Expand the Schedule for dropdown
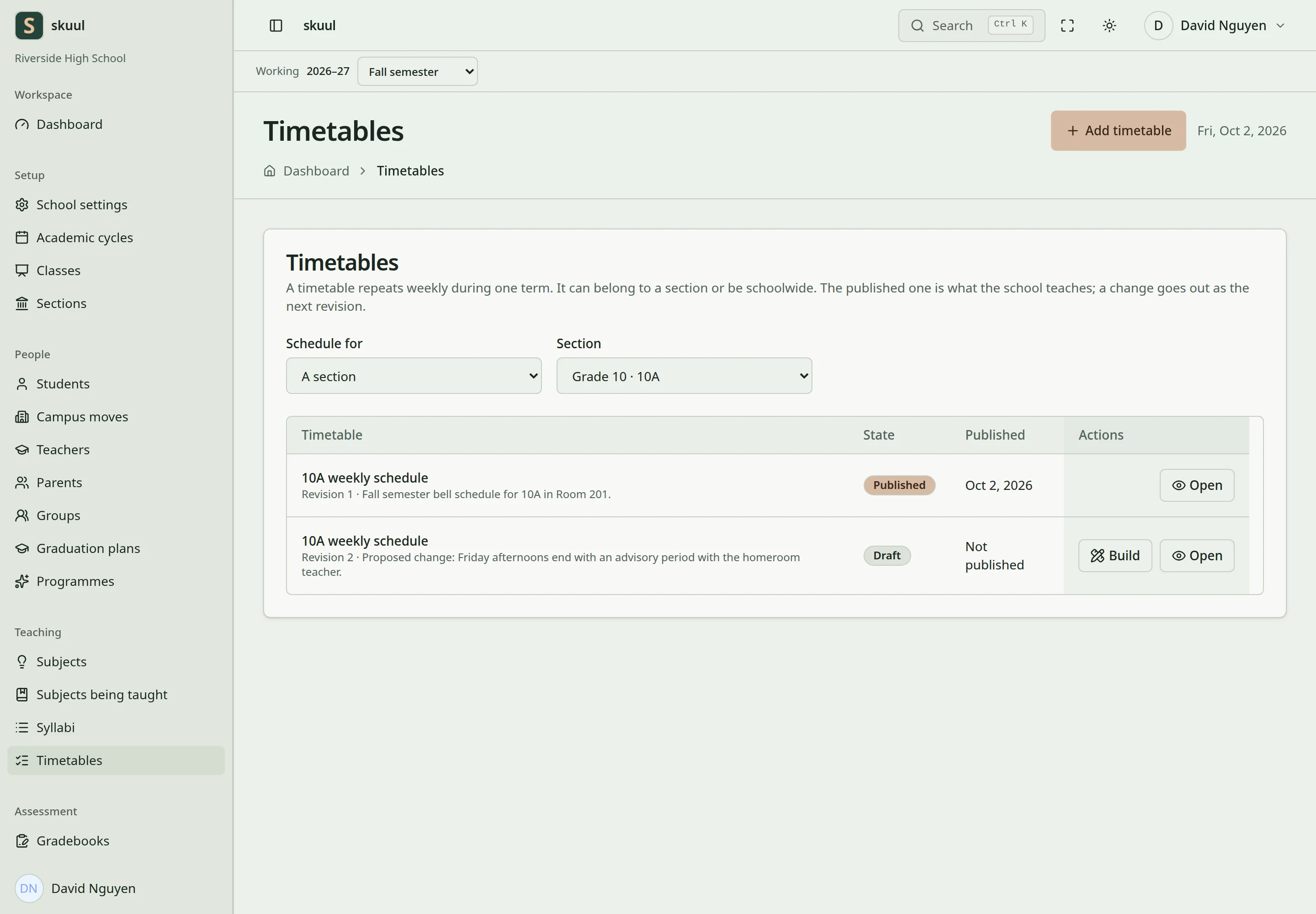Screen dimensions: 1316x914 (414, 376)
